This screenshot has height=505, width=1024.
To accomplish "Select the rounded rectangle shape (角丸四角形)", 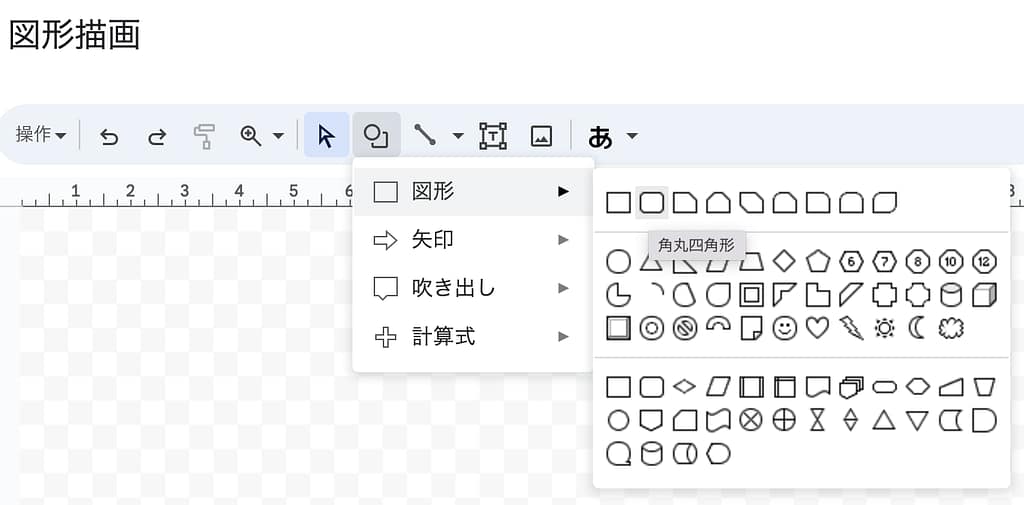I will pyautogui.click(x=652, y=203).
